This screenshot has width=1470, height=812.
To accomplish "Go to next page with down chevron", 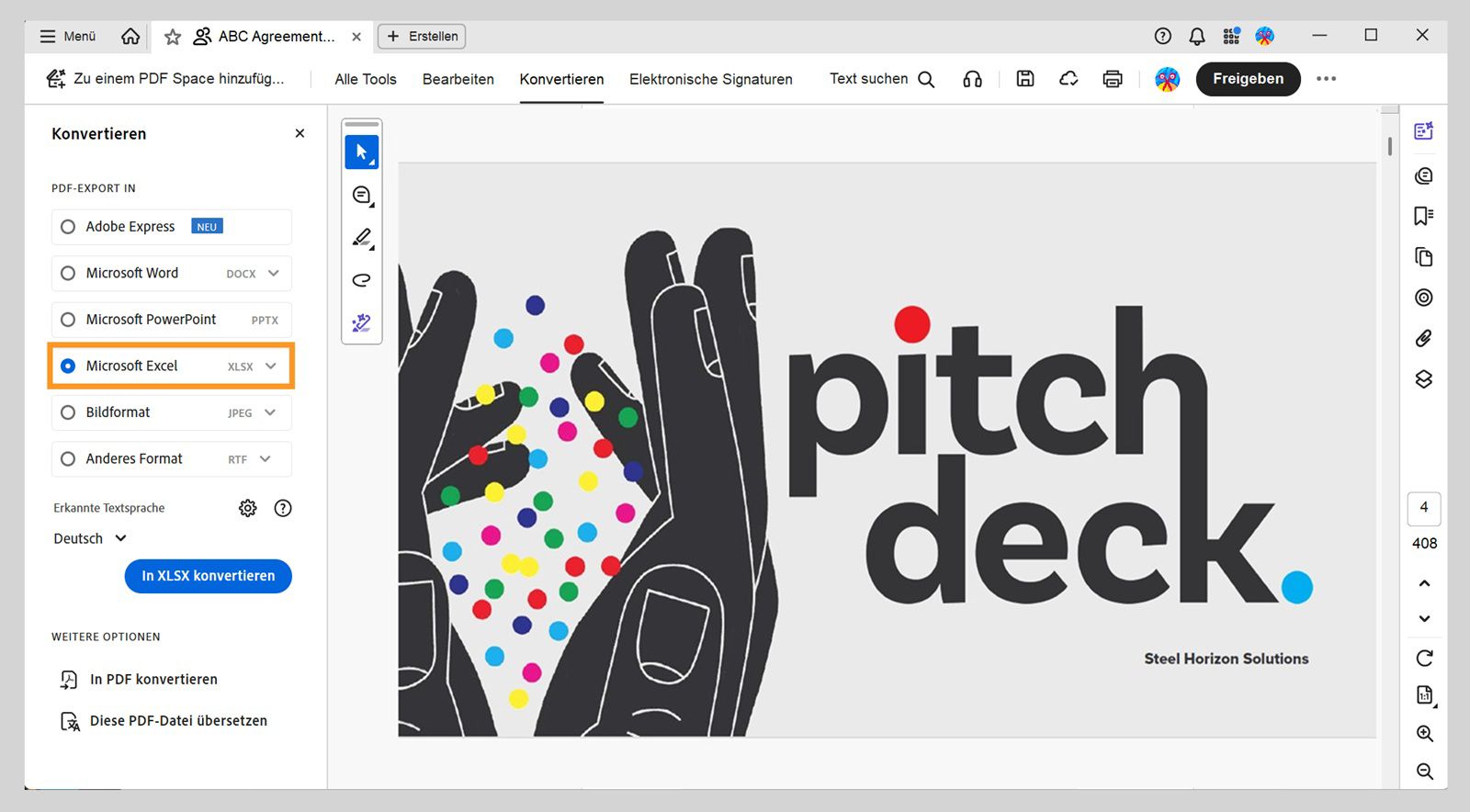I will click(x=1424, y=619).
